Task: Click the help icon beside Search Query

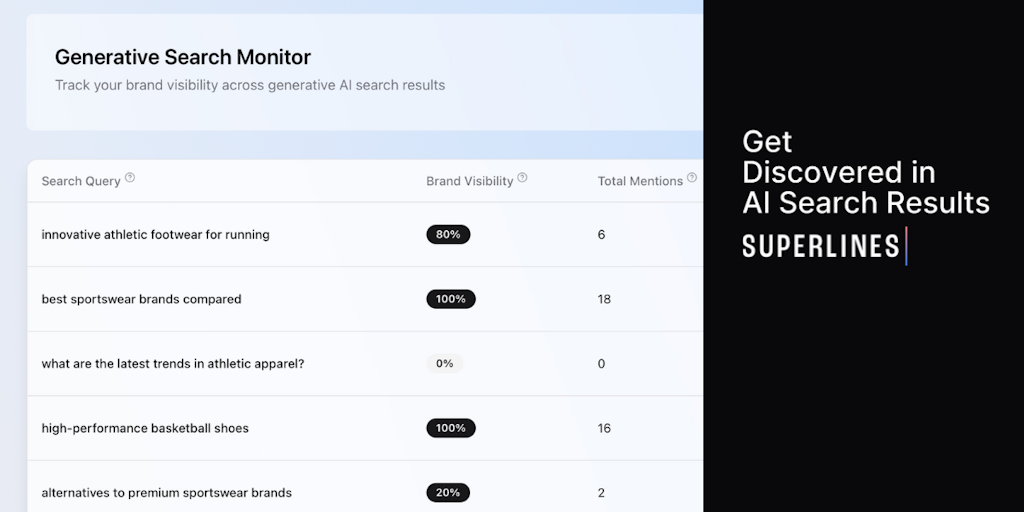Action: coord(130,179)
